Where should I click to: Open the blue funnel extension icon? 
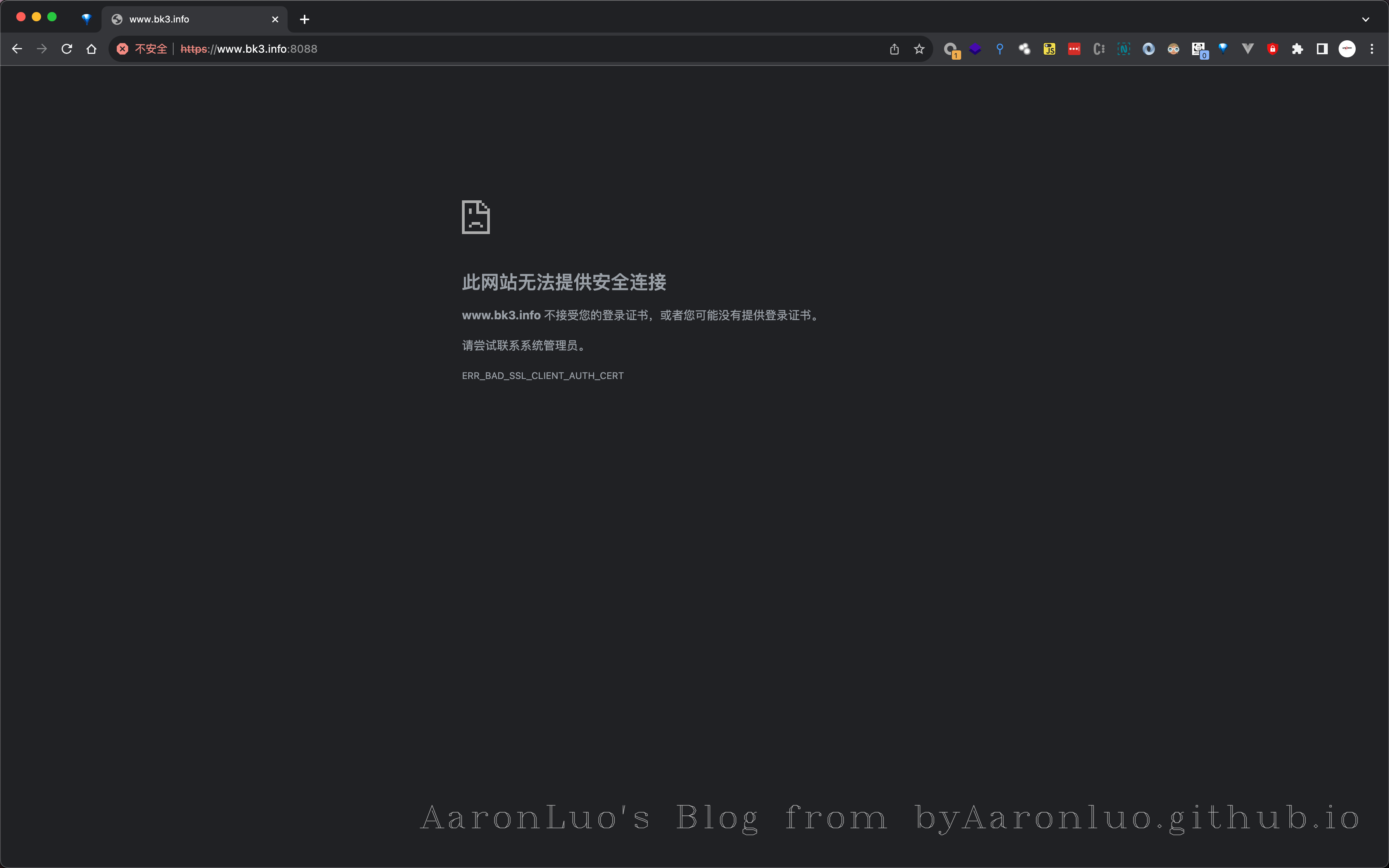point(1223,49)
